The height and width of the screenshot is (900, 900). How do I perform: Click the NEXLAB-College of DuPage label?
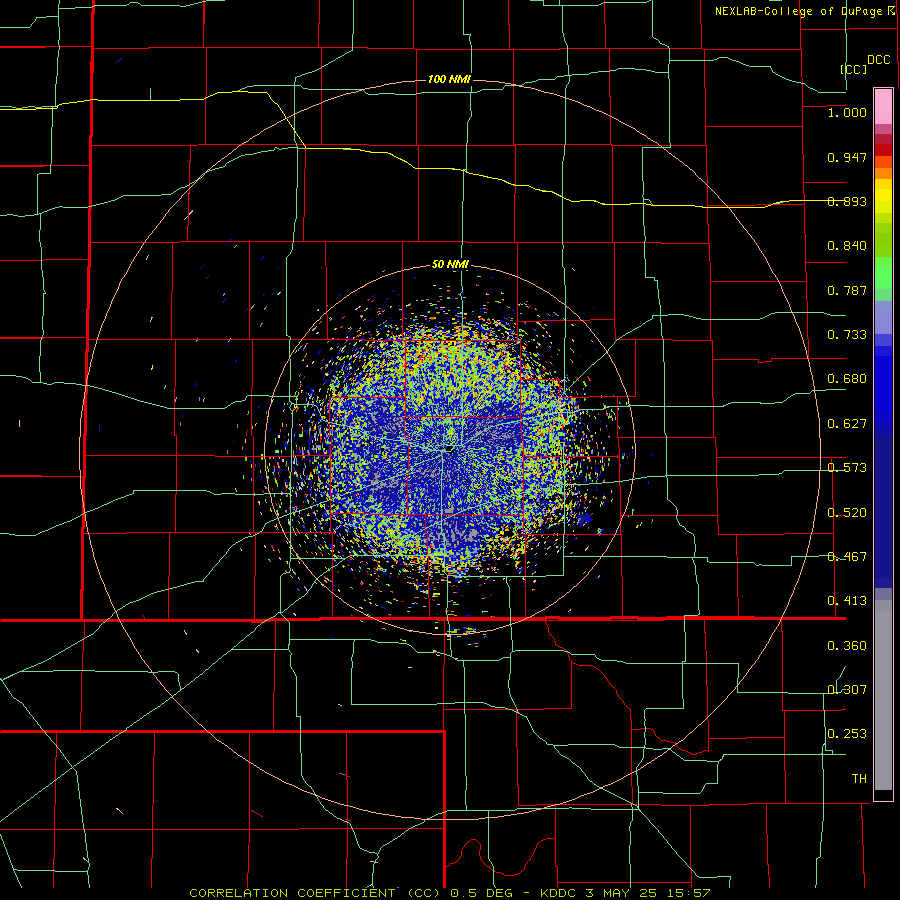798,11
